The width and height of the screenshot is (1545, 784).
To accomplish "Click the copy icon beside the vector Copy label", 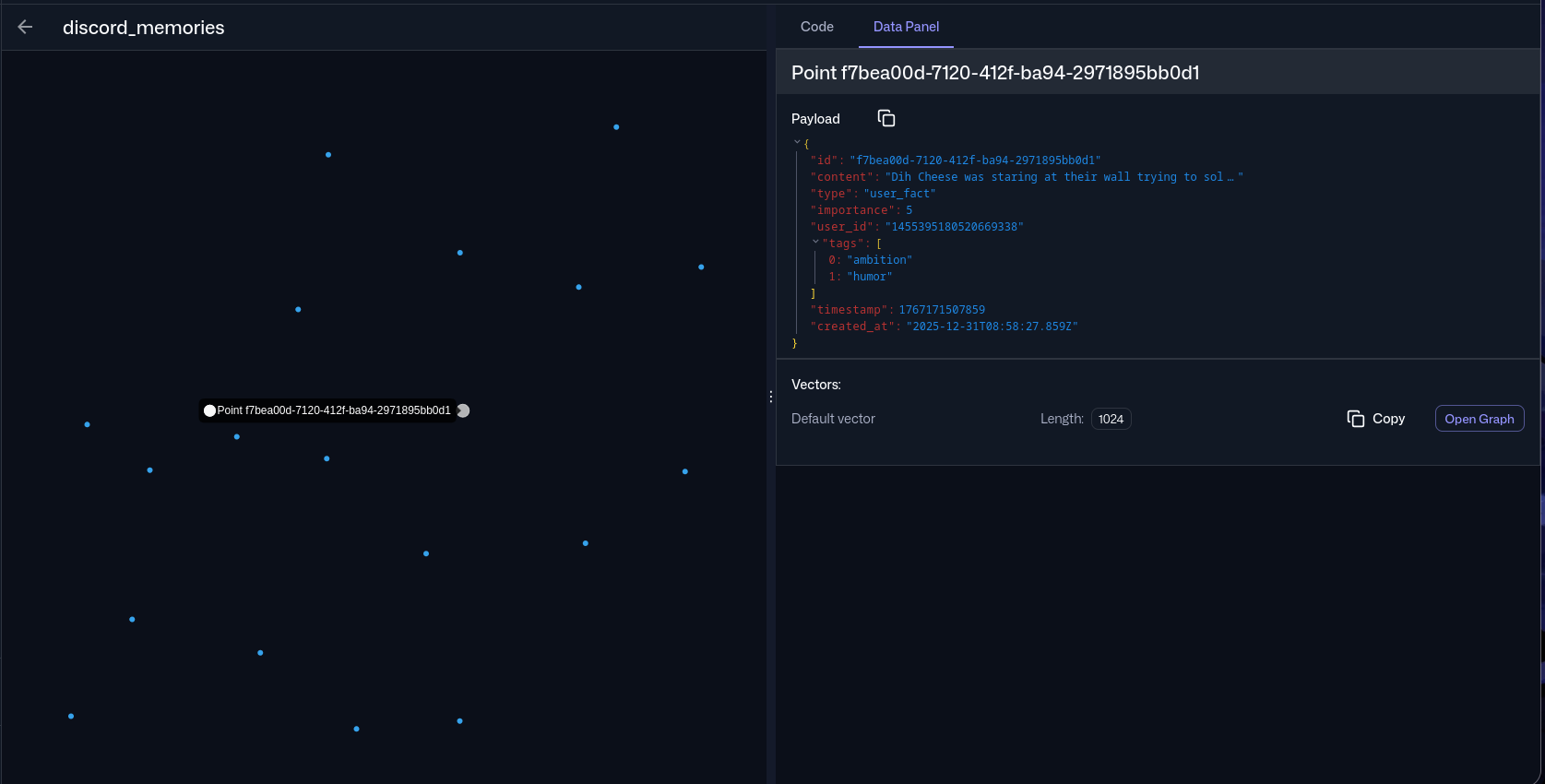I will coord(1355,419).
